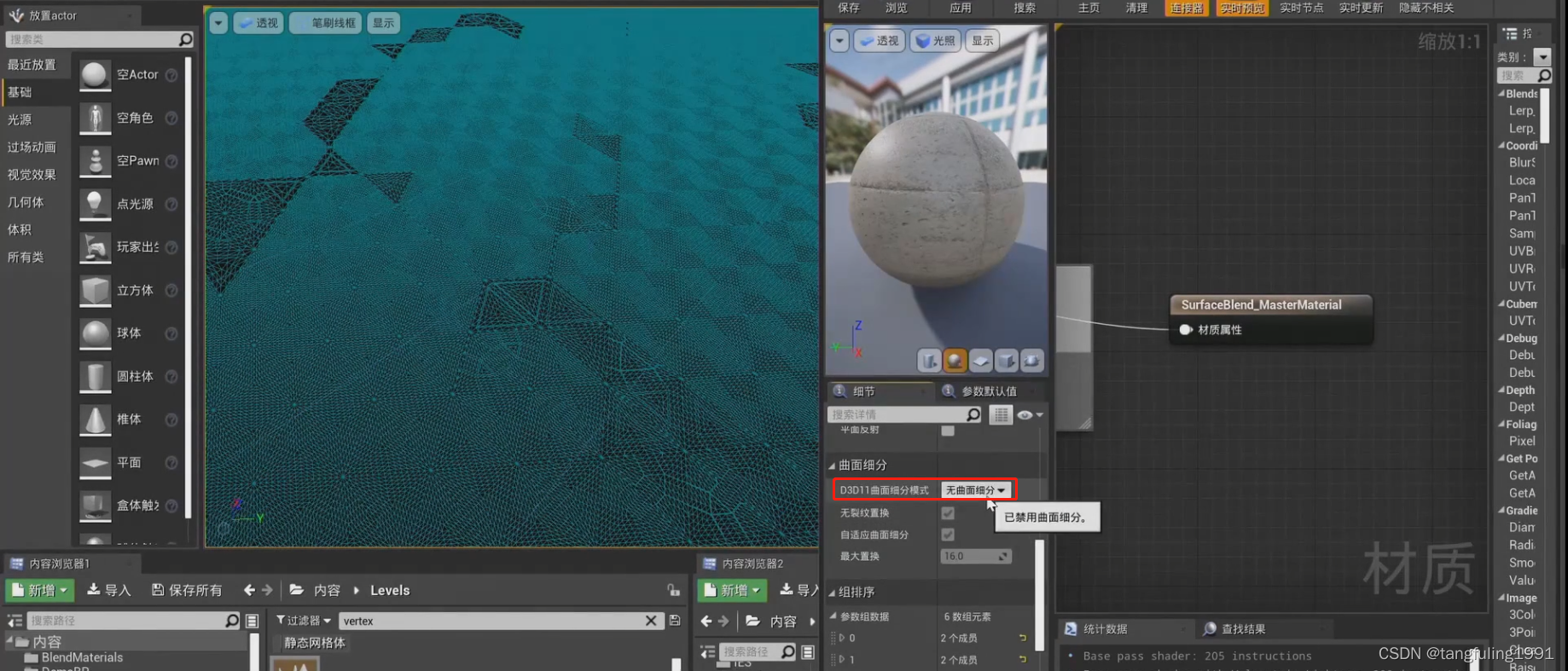Toggle content browser 1 lock icon

[673, 590]
